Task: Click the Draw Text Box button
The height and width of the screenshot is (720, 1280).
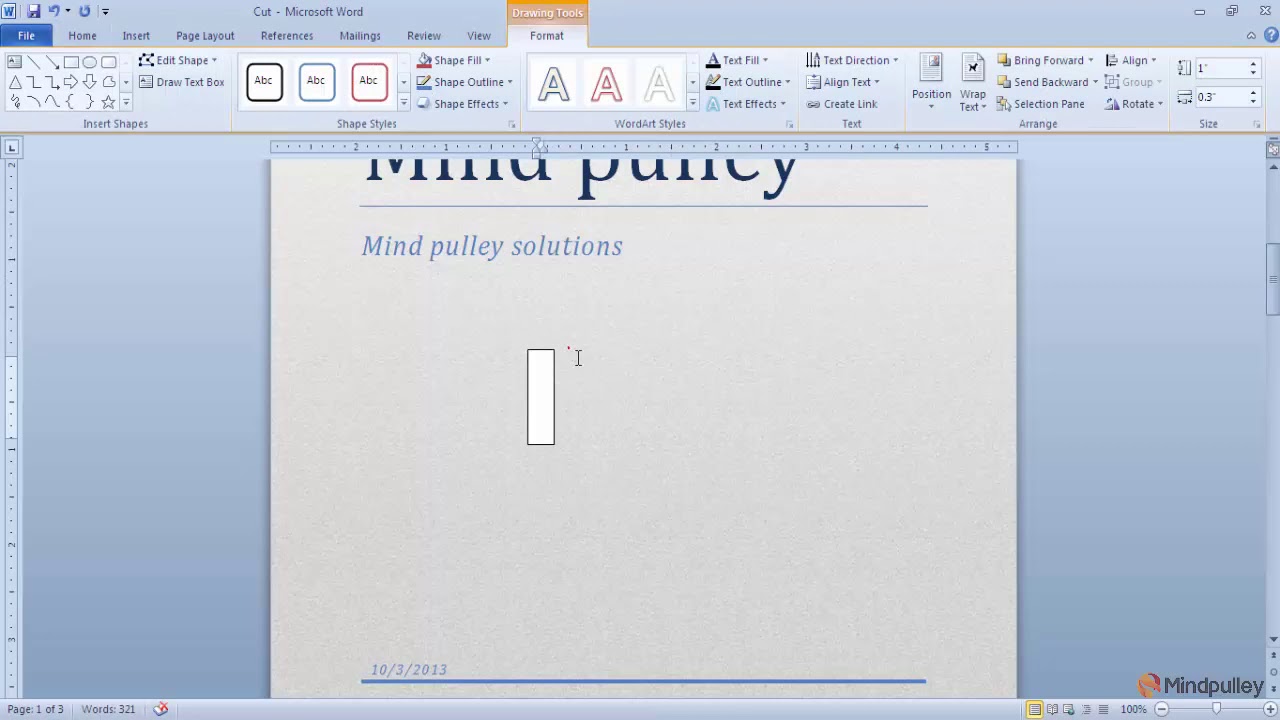Action: (x=182, y=82)
